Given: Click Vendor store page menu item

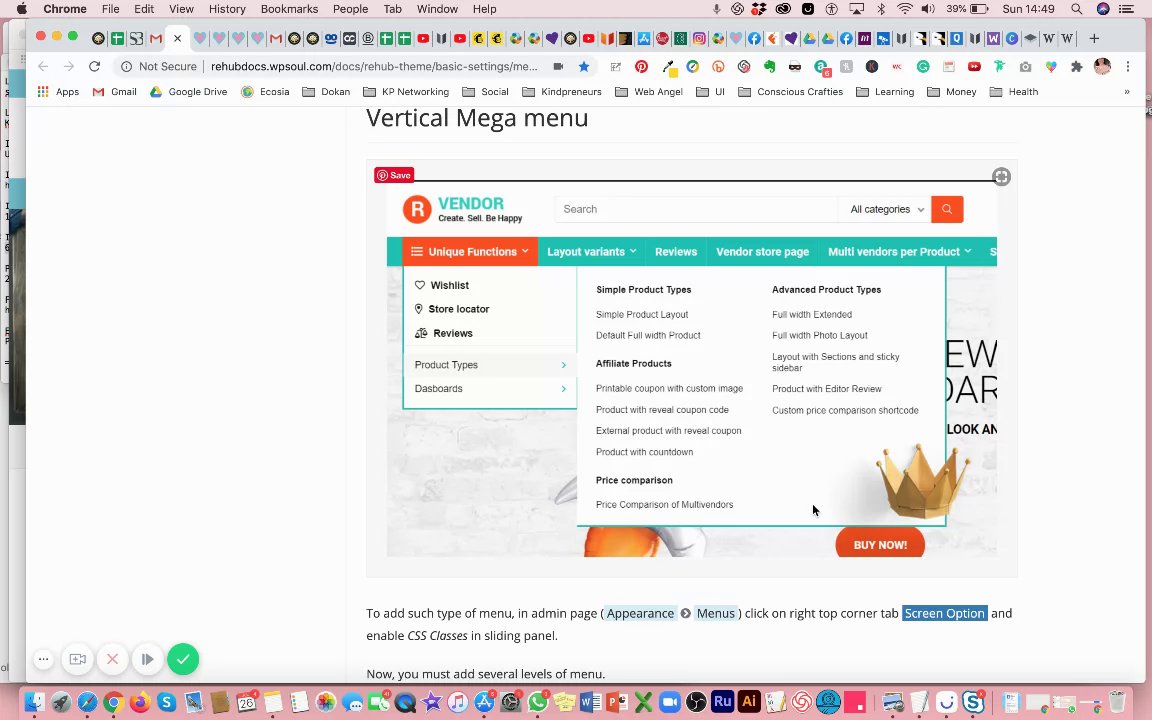Looking at the screenshot, I should (763, 251).
